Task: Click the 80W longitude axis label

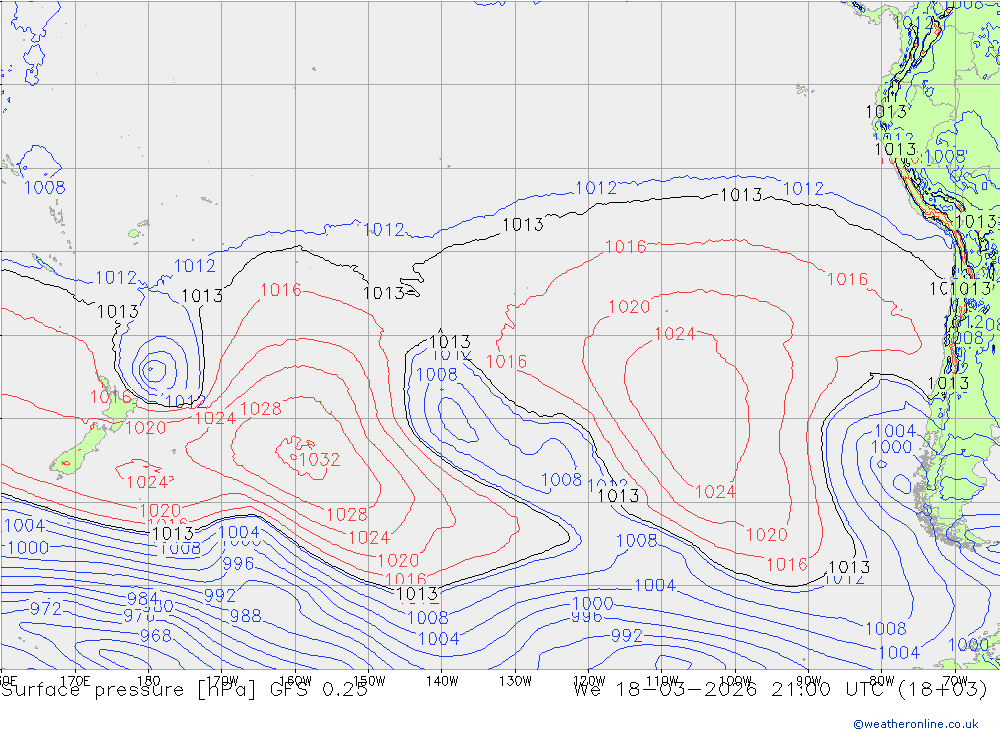Action: click(x=882, y=681)
